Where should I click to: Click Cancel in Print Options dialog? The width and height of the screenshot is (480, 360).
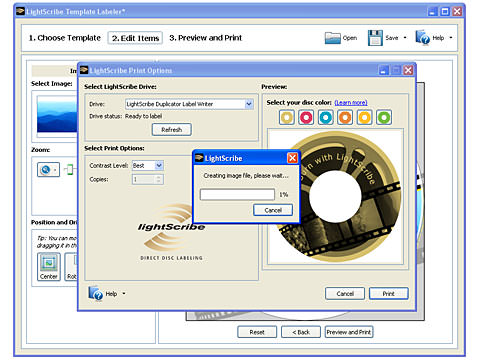coord(345,294)
